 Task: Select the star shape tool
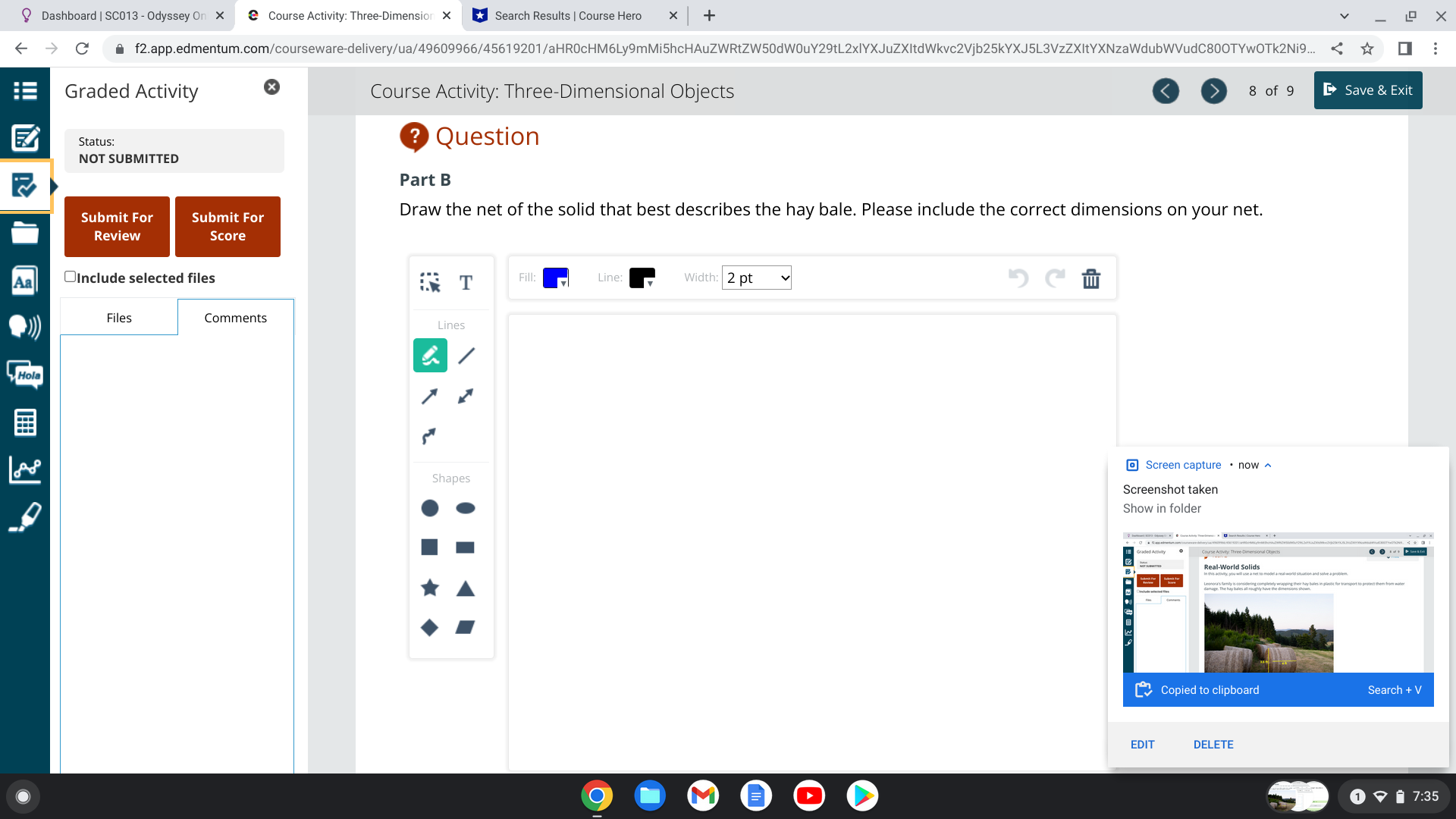point(430,588)
